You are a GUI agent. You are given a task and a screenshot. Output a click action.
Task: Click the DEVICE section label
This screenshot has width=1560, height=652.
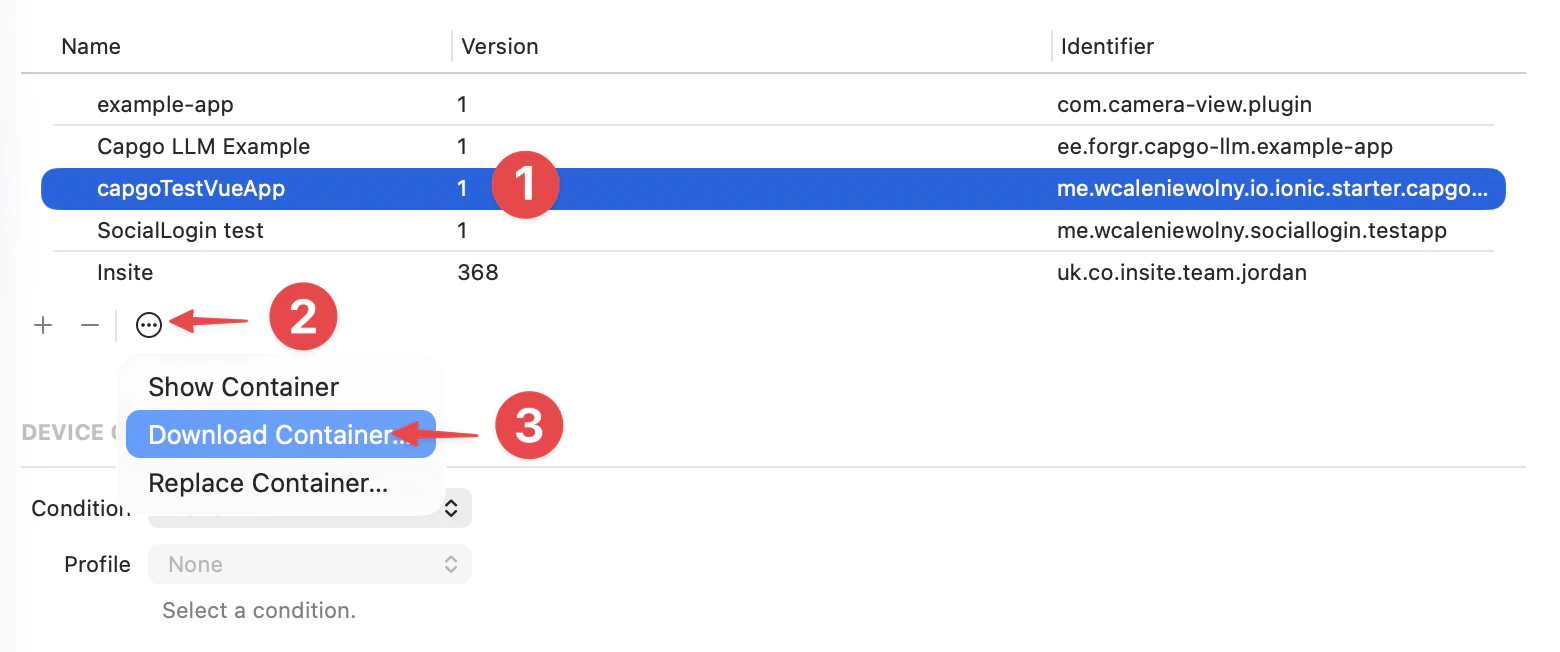(60, 432)
